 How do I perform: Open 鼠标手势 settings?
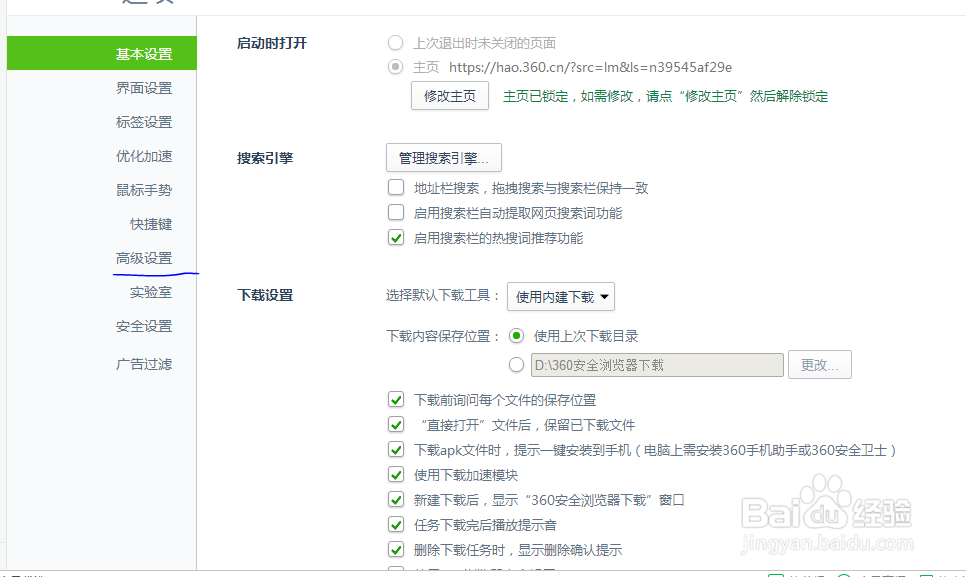tap(144, 190)
